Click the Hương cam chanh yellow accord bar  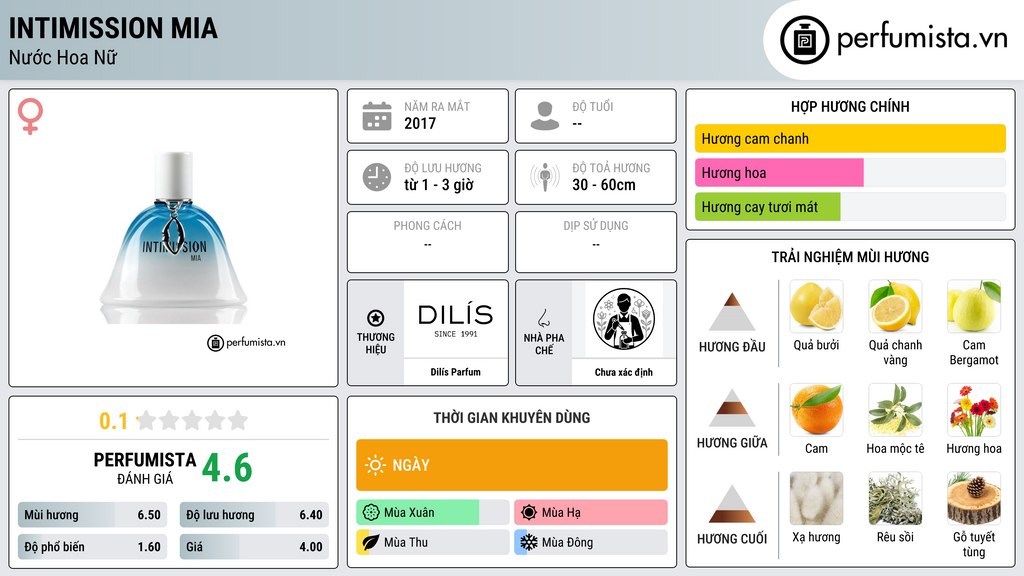(850, 138)
